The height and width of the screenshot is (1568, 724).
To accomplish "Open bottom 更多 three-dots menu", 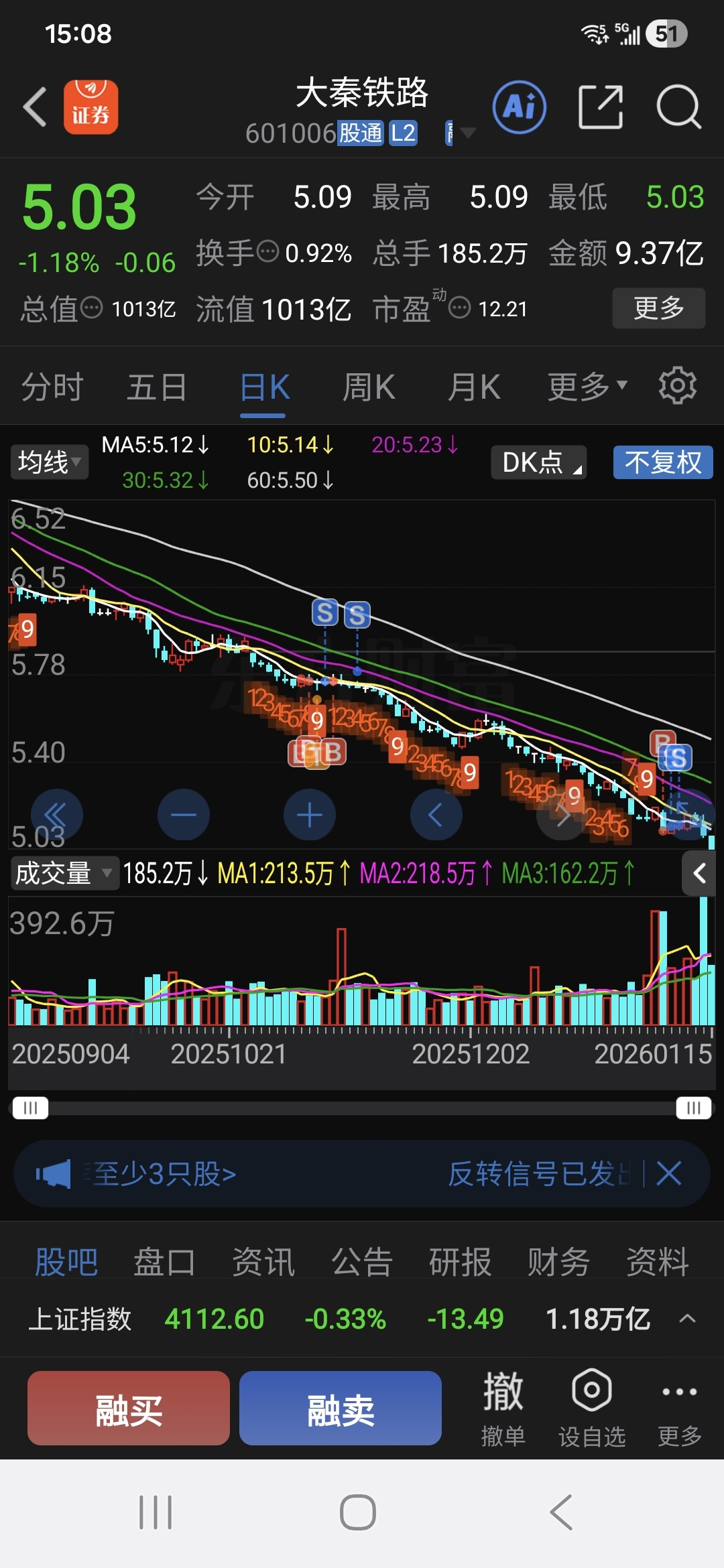I will click(x=680, y=1408).
